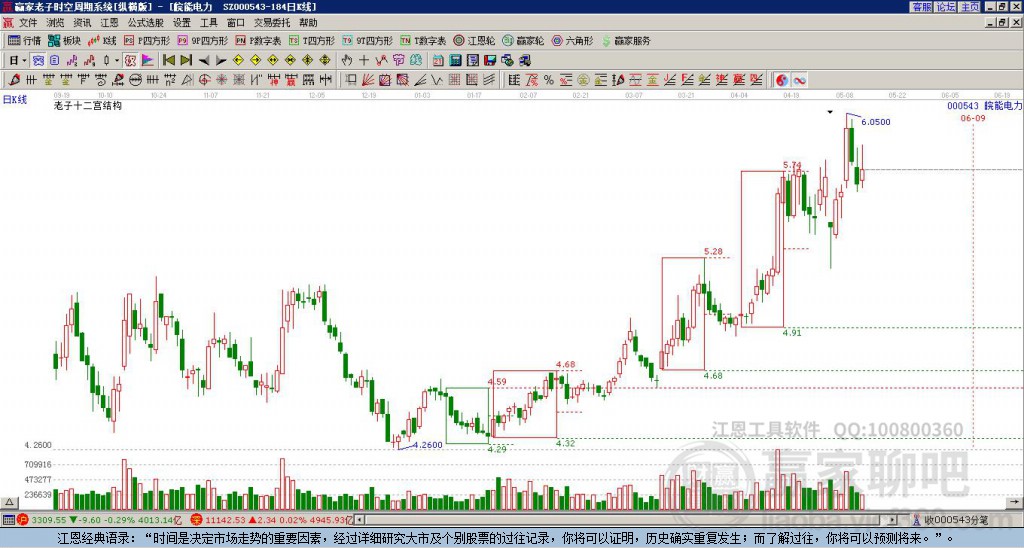Image resolution: width=1024 pixels, height=548 pixels.
Task: Open the P数字表 tool
Action: (259, 40)
